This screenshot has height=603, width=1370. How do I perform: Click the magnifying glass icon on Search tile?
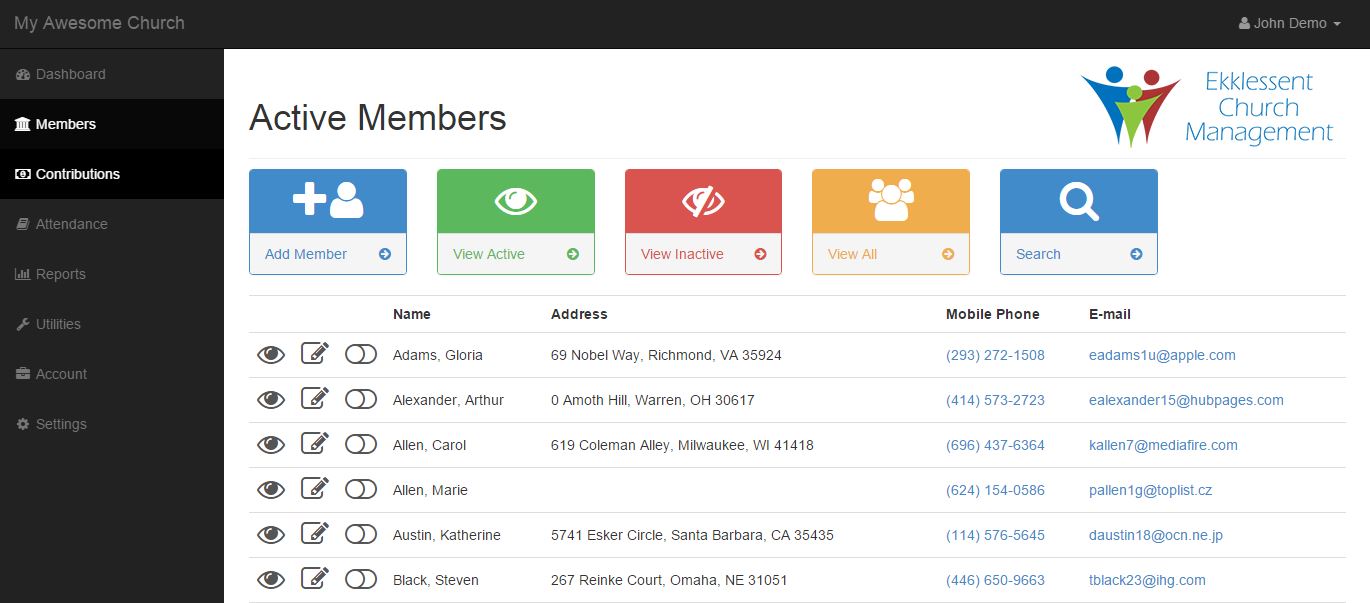click(x=1079, y=201)
